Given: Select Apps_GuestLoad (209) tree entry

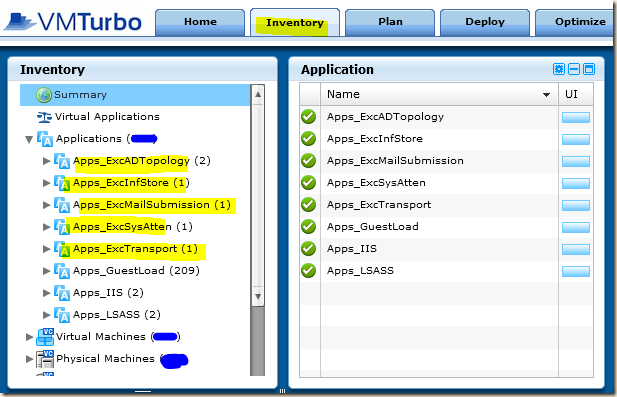Looking at the screenshot, I should point(136,271).
